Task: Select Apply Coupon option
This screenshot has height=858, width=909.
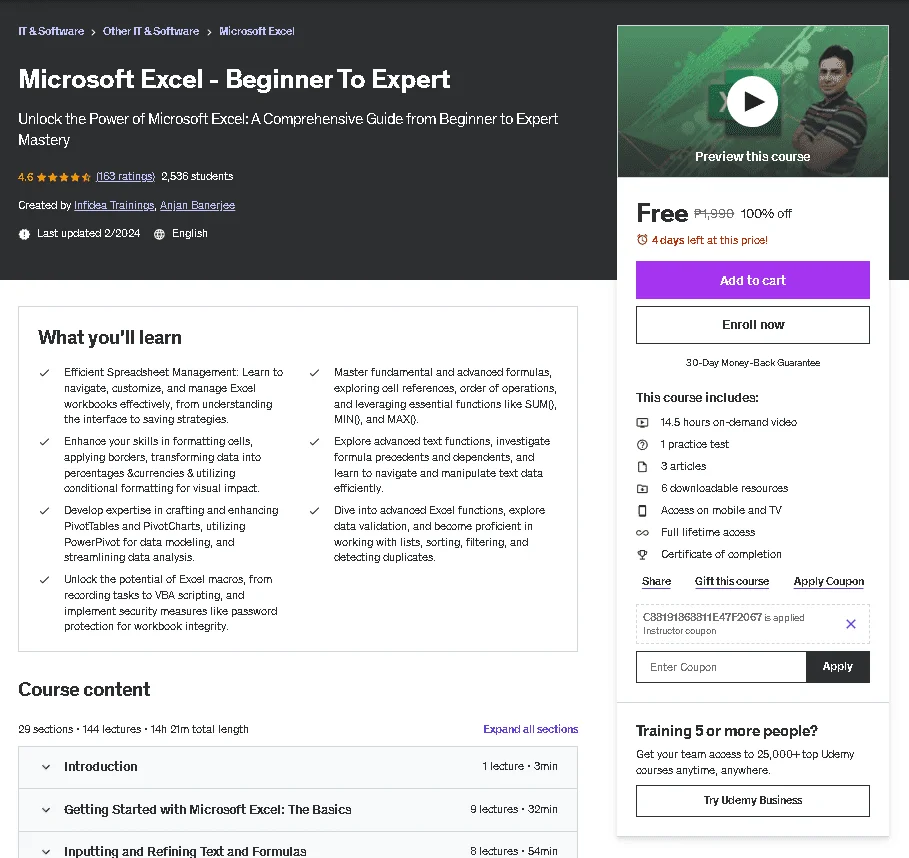Action: coord(828,581)
